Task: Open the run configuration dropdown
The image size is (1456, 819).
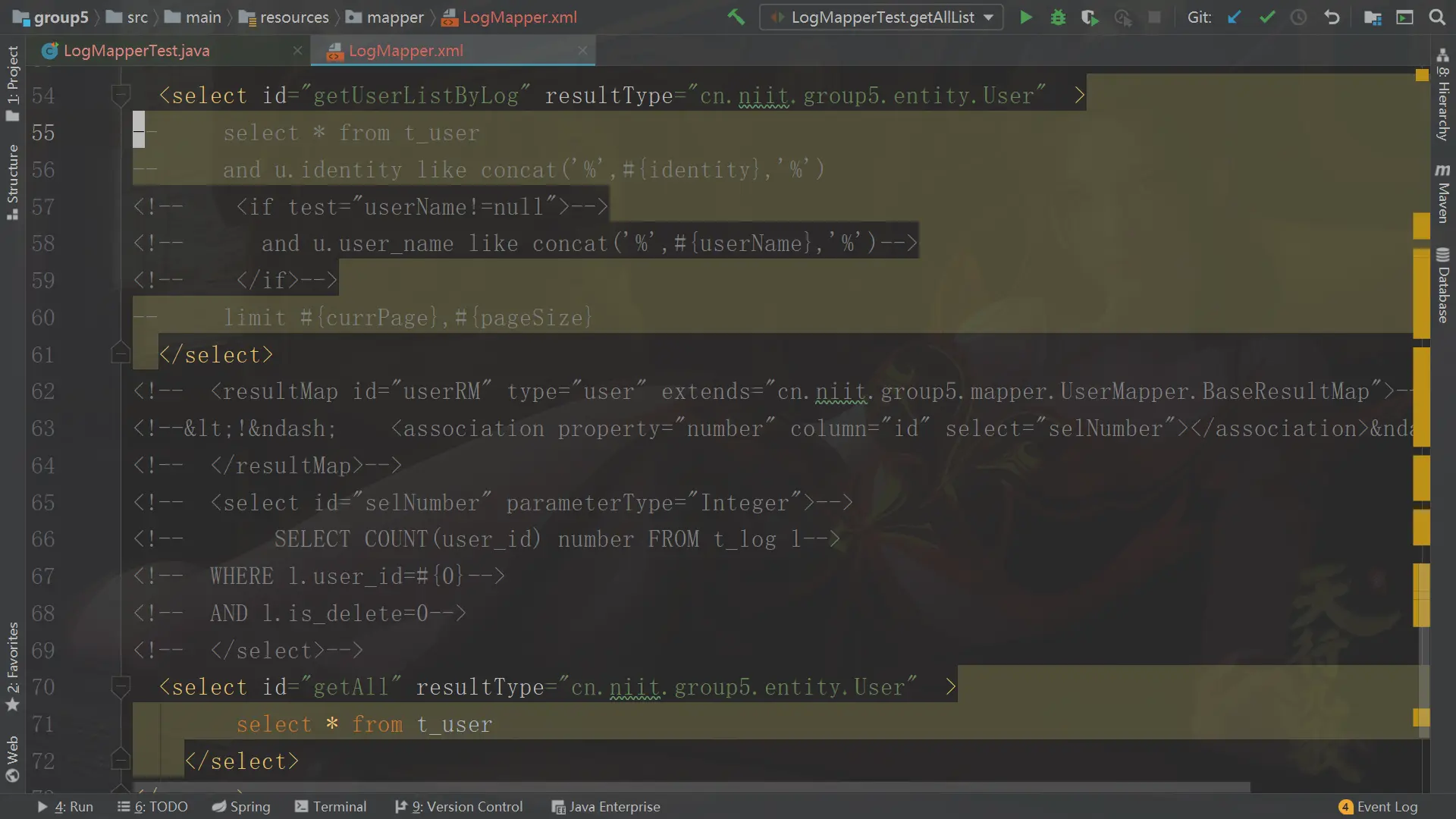Action: tap(882, 17)
